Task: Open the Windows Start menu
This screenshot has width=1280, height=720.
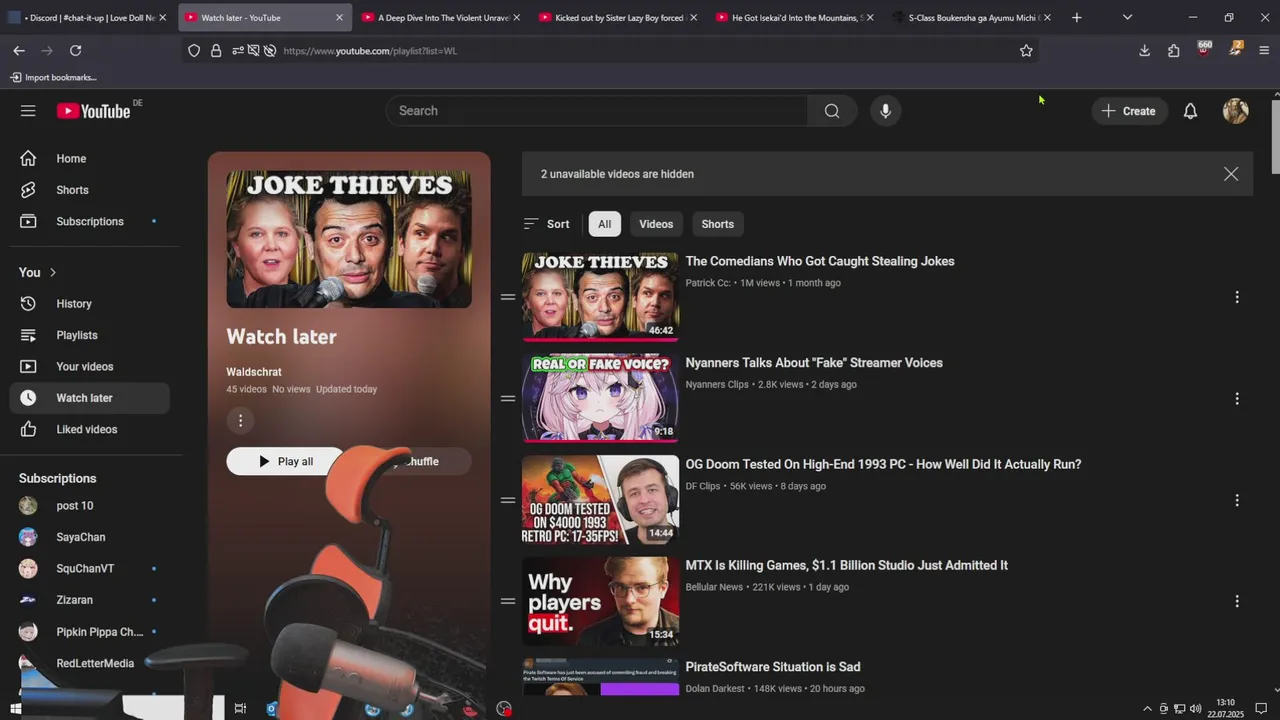Action: (15, 709)
